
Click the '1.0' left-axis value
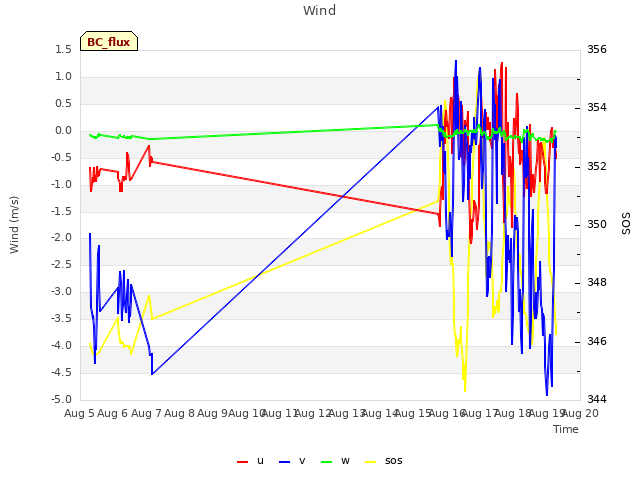coord(64,77)
